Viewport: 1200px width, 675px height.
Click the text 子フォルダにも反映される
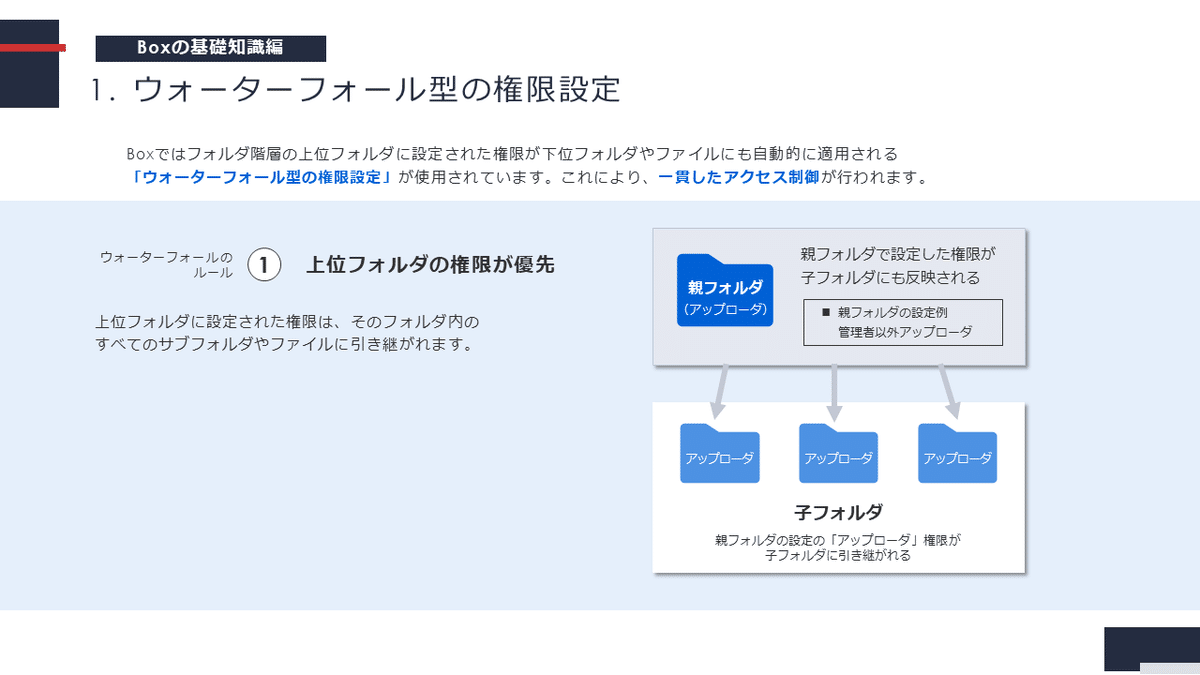point(890,277)
